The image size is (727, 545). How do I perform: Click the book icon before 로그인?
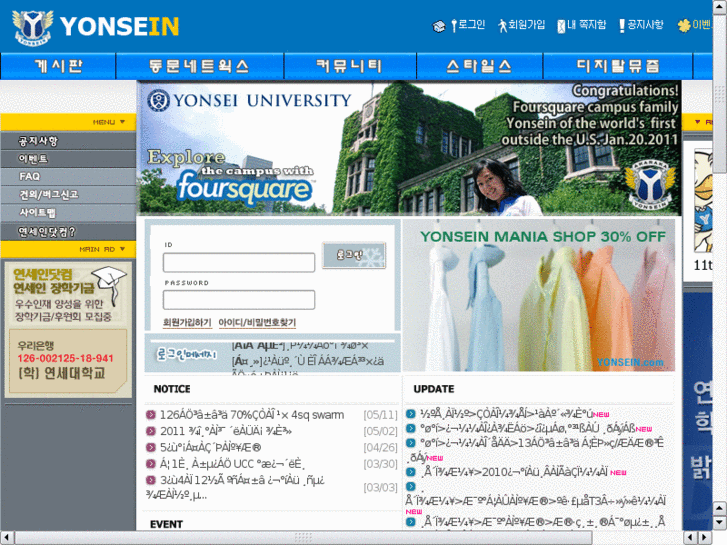(x=439, y=26)
